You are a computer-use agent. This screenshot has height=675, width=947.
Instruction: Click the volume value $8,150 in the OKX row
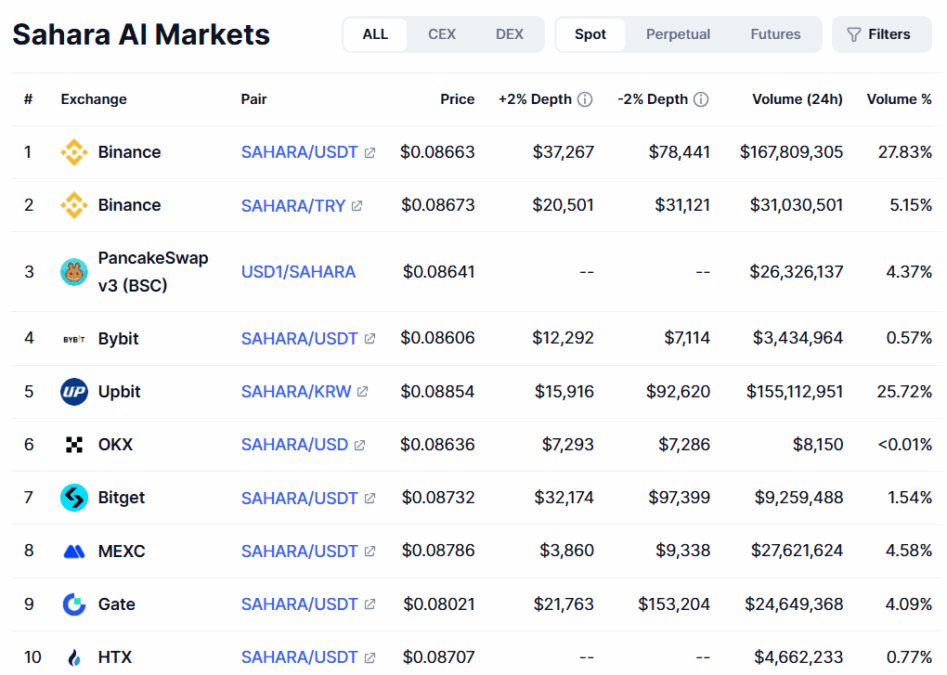coord(818,445)
